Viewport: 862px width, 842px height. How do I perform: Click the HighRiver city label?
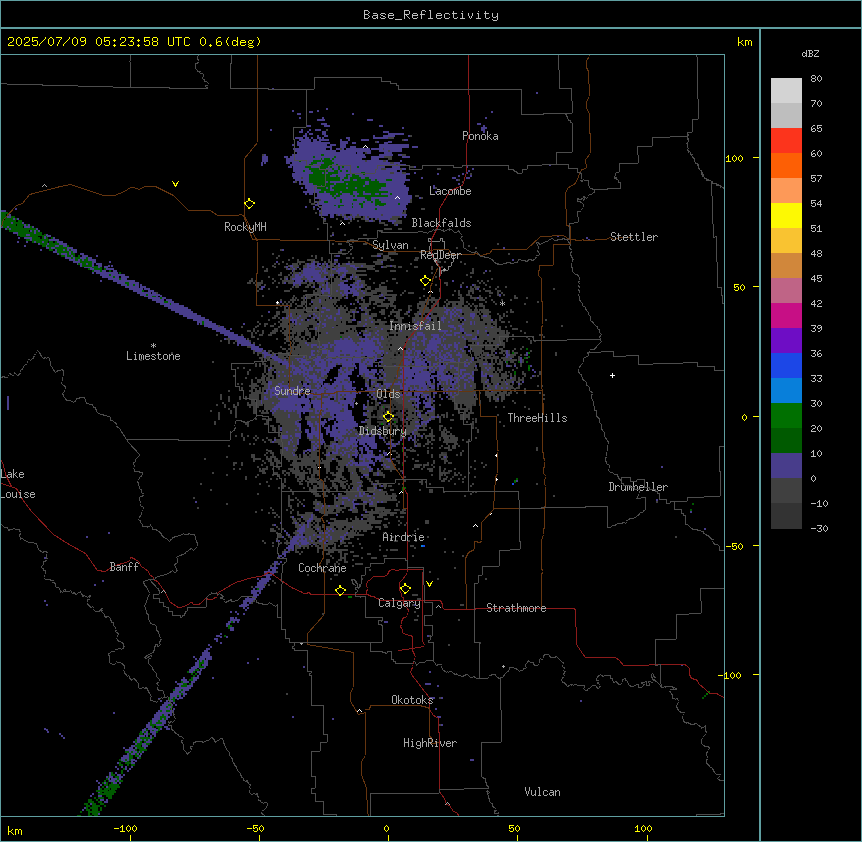(x=430, y=743)
